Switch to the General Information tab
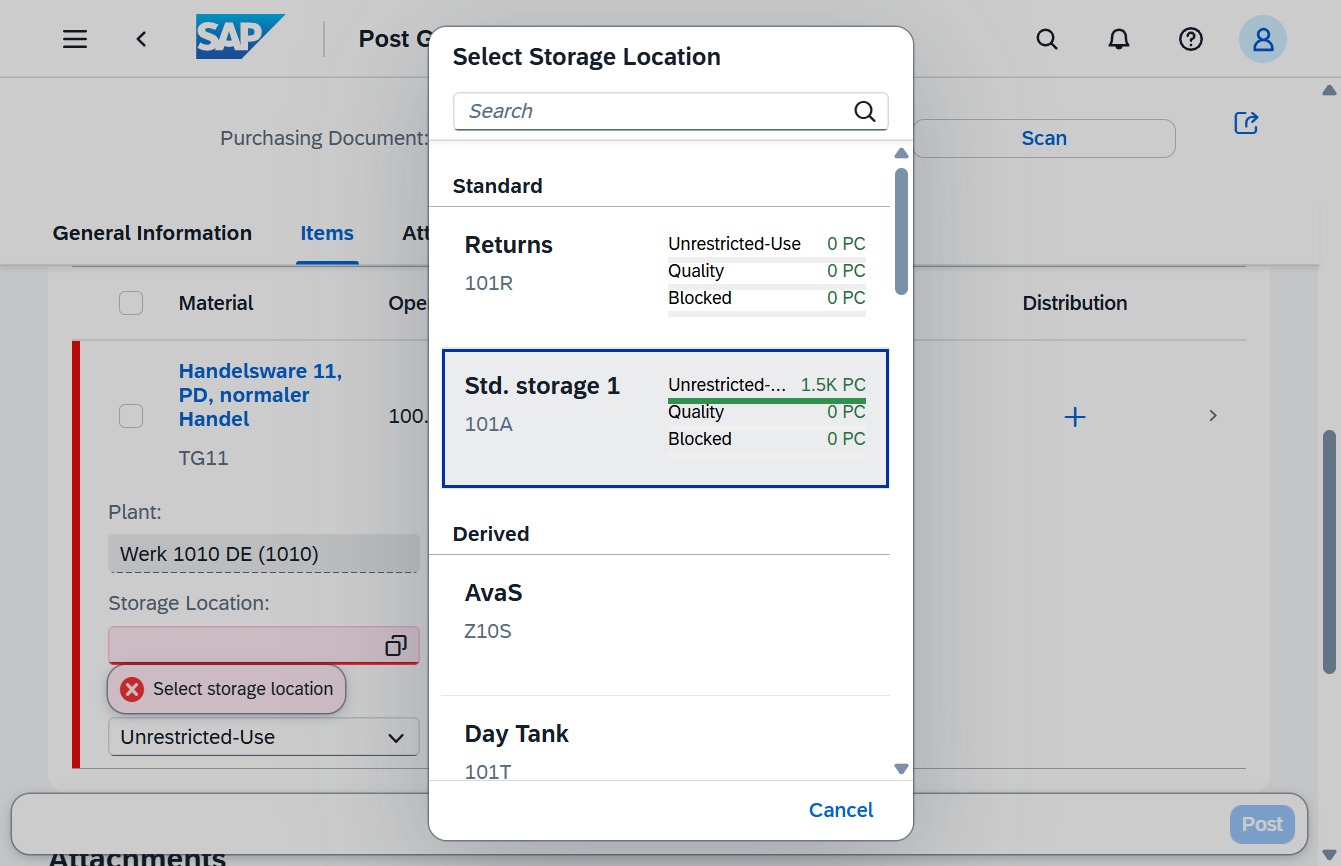Viewport: 1341px width, 866px height. coord(152,233)
